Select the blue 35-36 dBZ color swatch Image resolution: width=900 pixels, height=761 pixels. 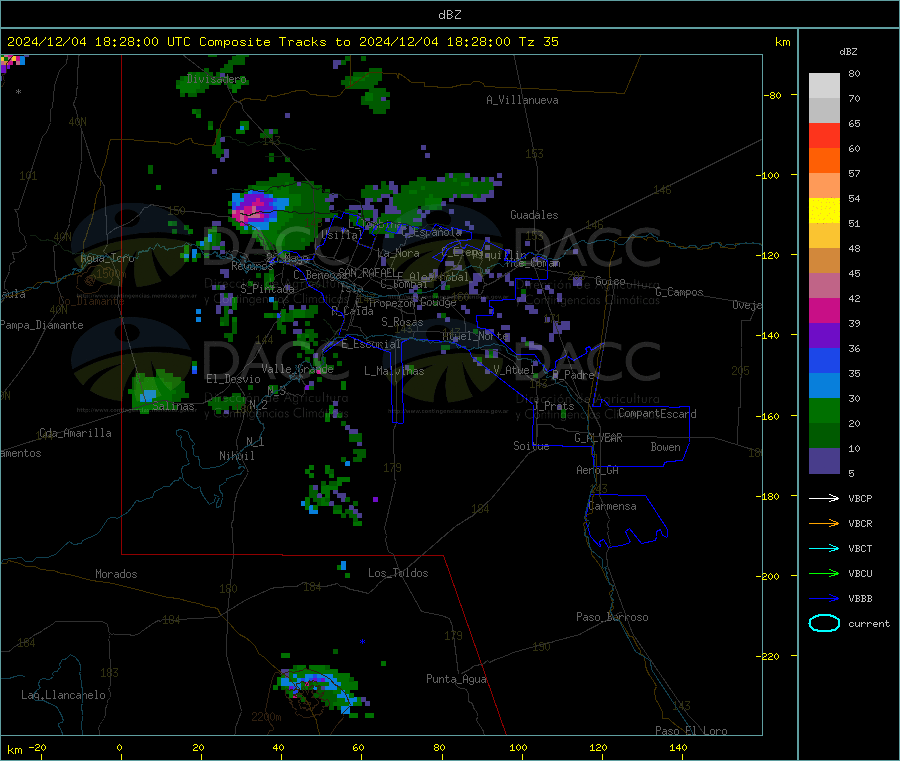[824, 360]
